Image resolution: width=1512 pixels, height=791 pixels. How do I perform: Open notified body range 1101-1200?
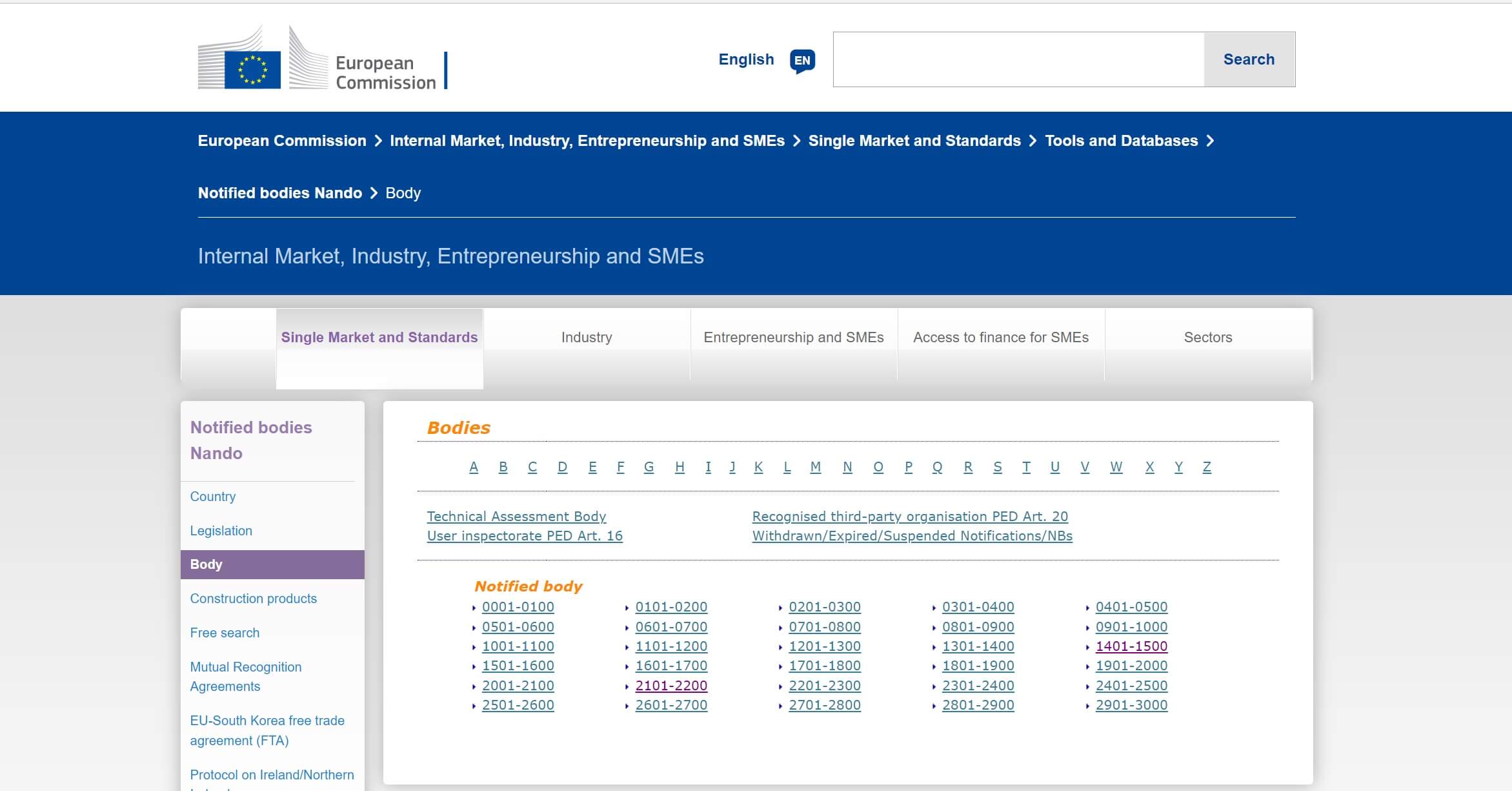point(671,646)
